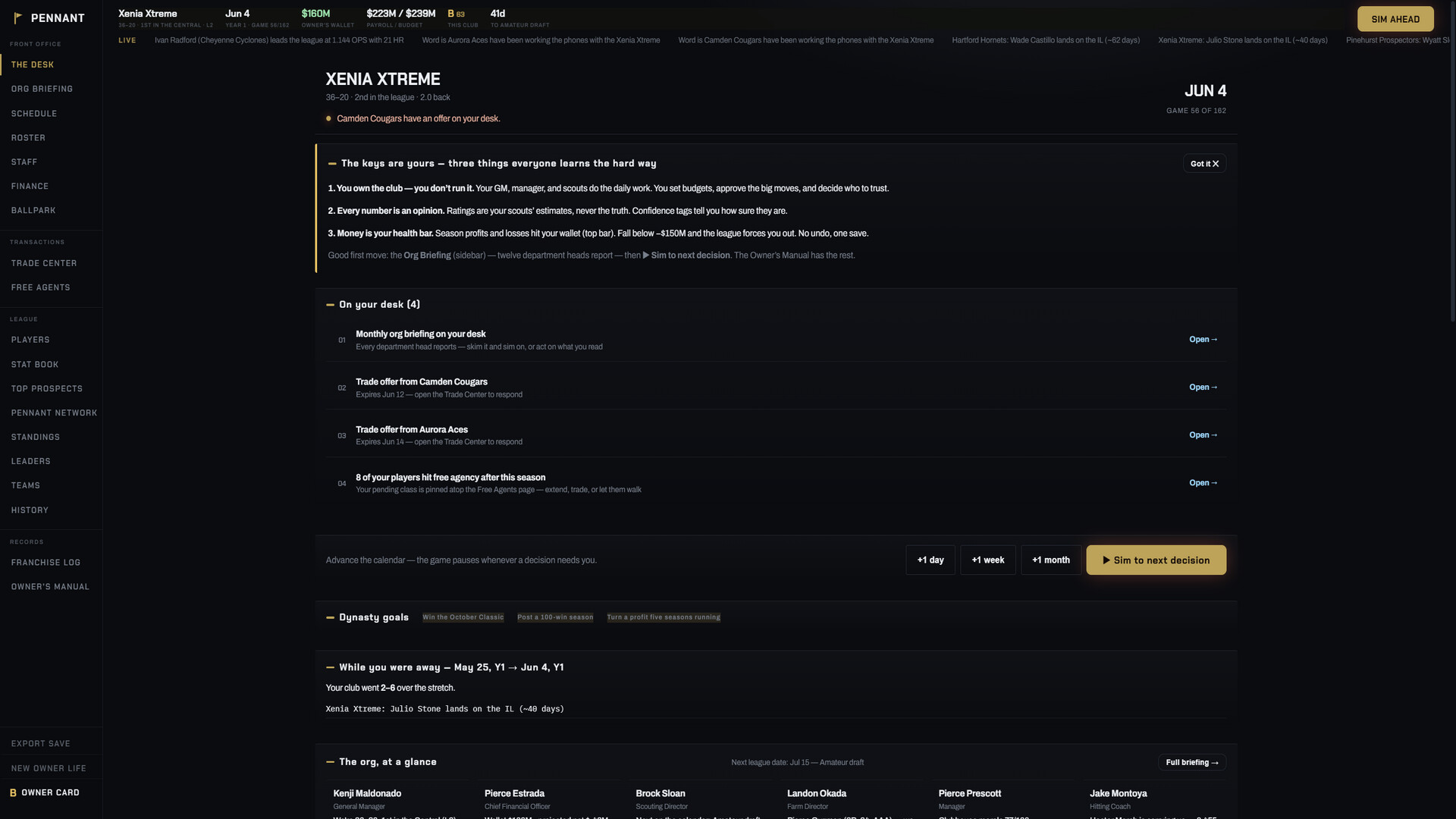Collapse the 'The keys are yours' section
This screenshot has height=819, width=1456.
(332, 164)
